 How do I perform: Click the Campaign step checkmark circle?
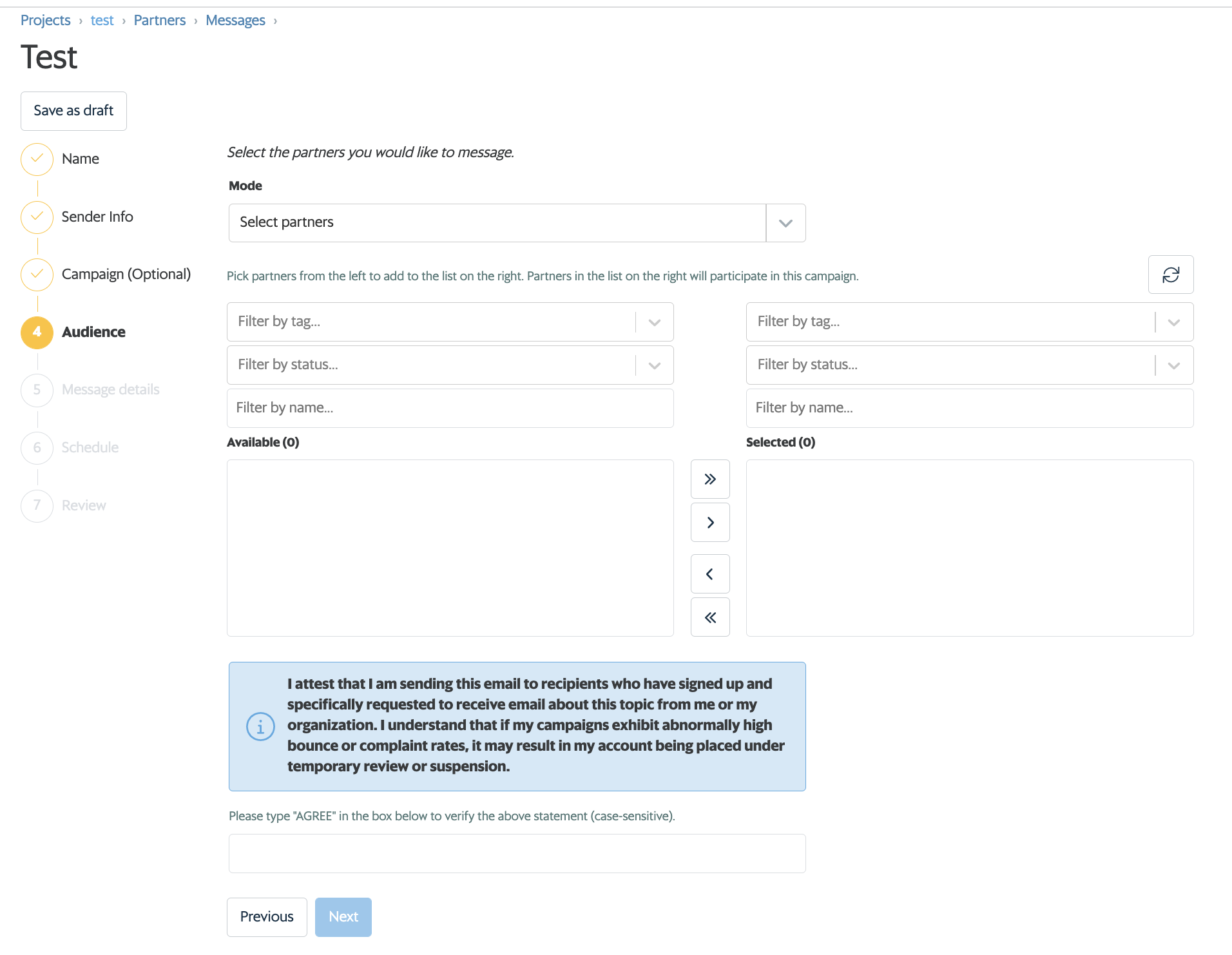[37, 275]
